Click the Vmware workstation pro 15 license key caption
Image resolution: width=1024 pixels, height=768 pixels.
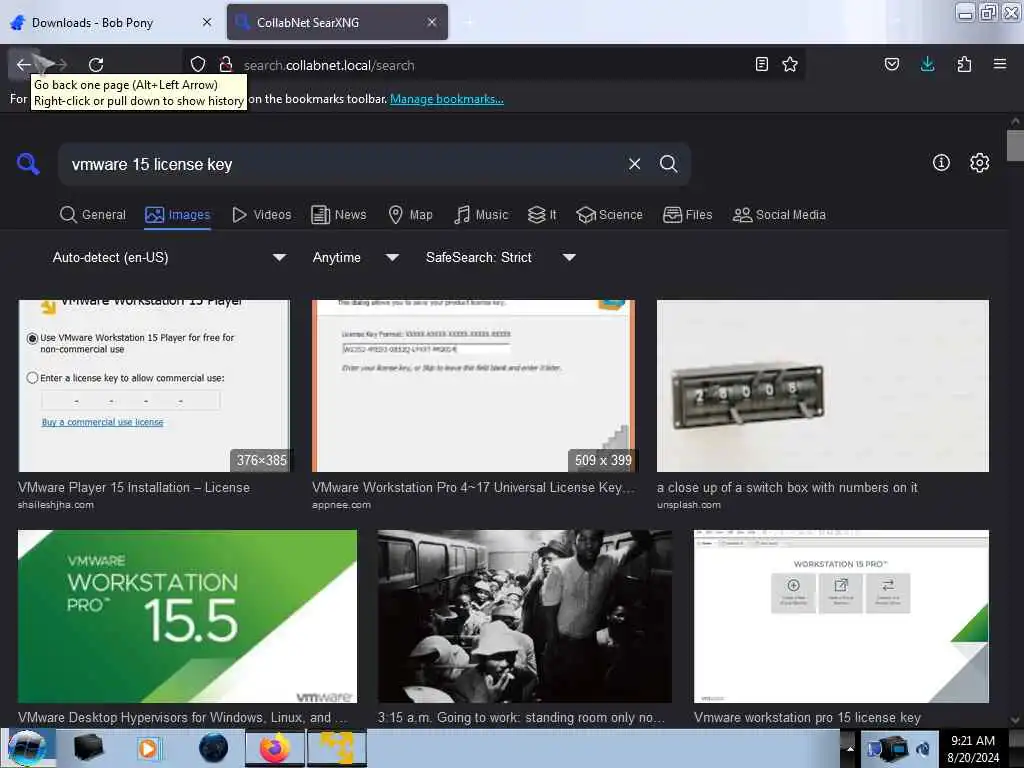[807, 717]
